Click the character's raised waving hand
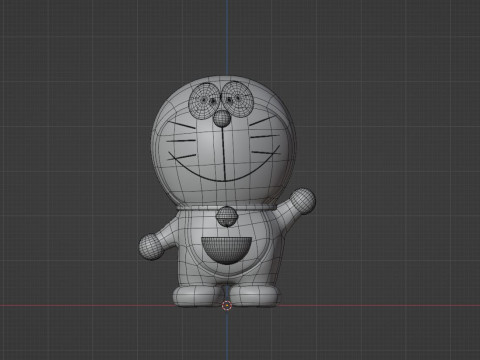This screenshot has height=360, width=480. point(302,201)
